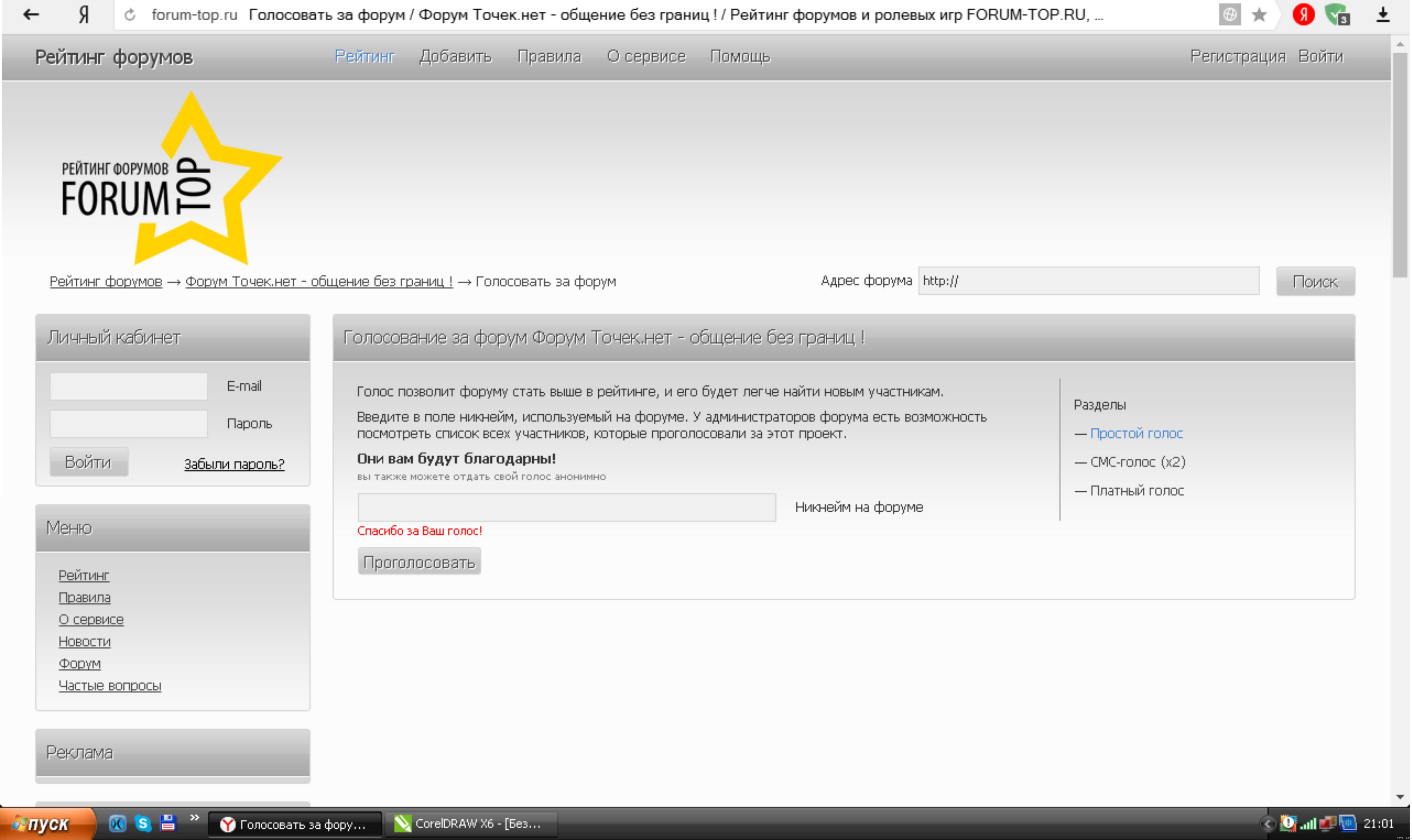
Task: Click the Войти button in Личный кабинет
Action: [88, 462]
